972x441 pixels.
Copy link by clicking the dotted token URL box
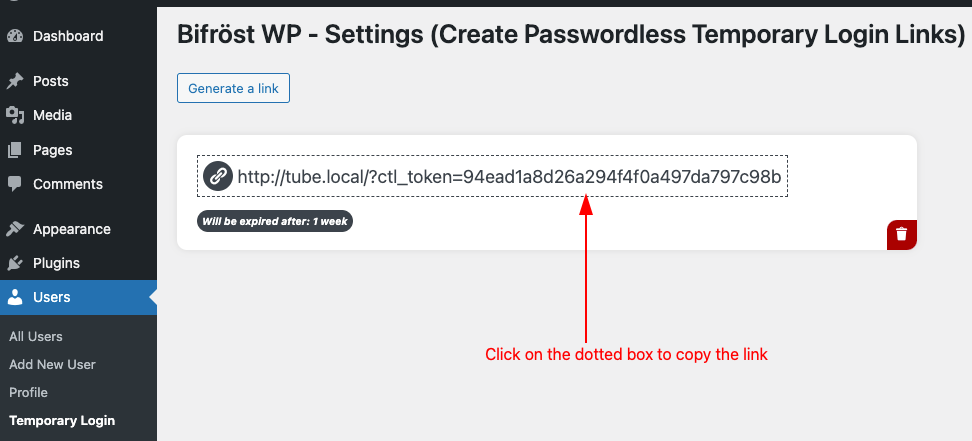coord(492,176)
